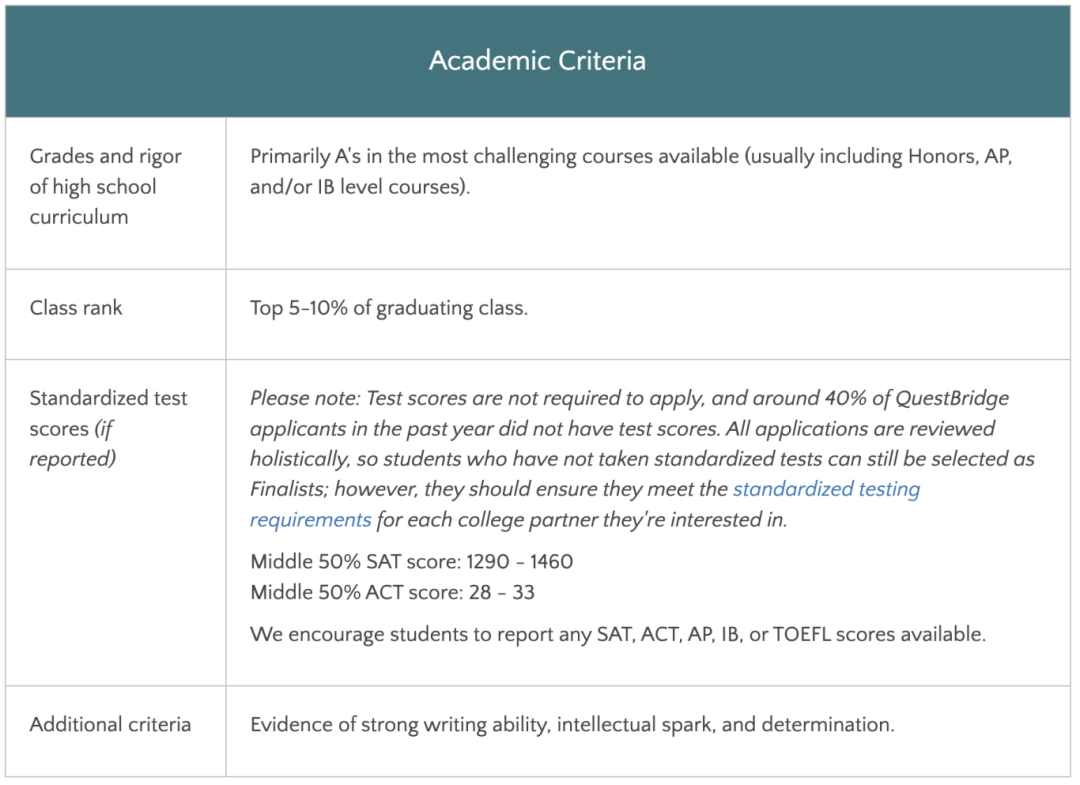Click the Evidence of strong writing ability text
This screenshot has width=1080, height=785.
click(572, 725)
